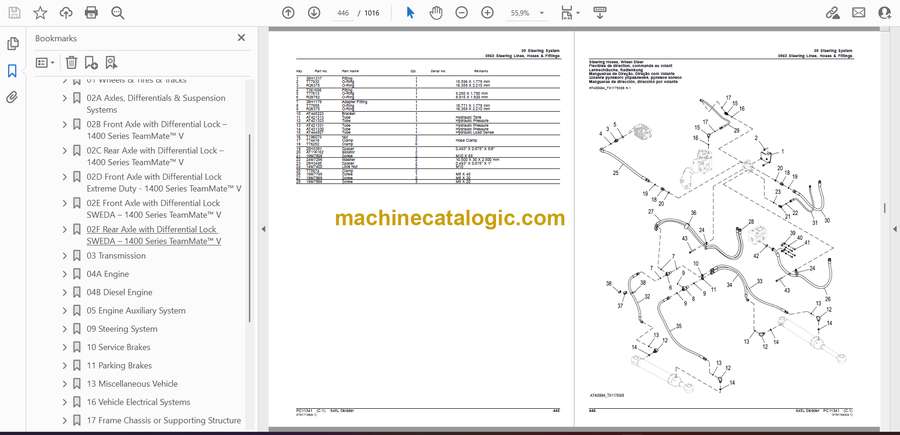The height and width of the screenshot is (435, 900).
Task: Select the 09 Steering System bookmark
Action: click(122, 329)
